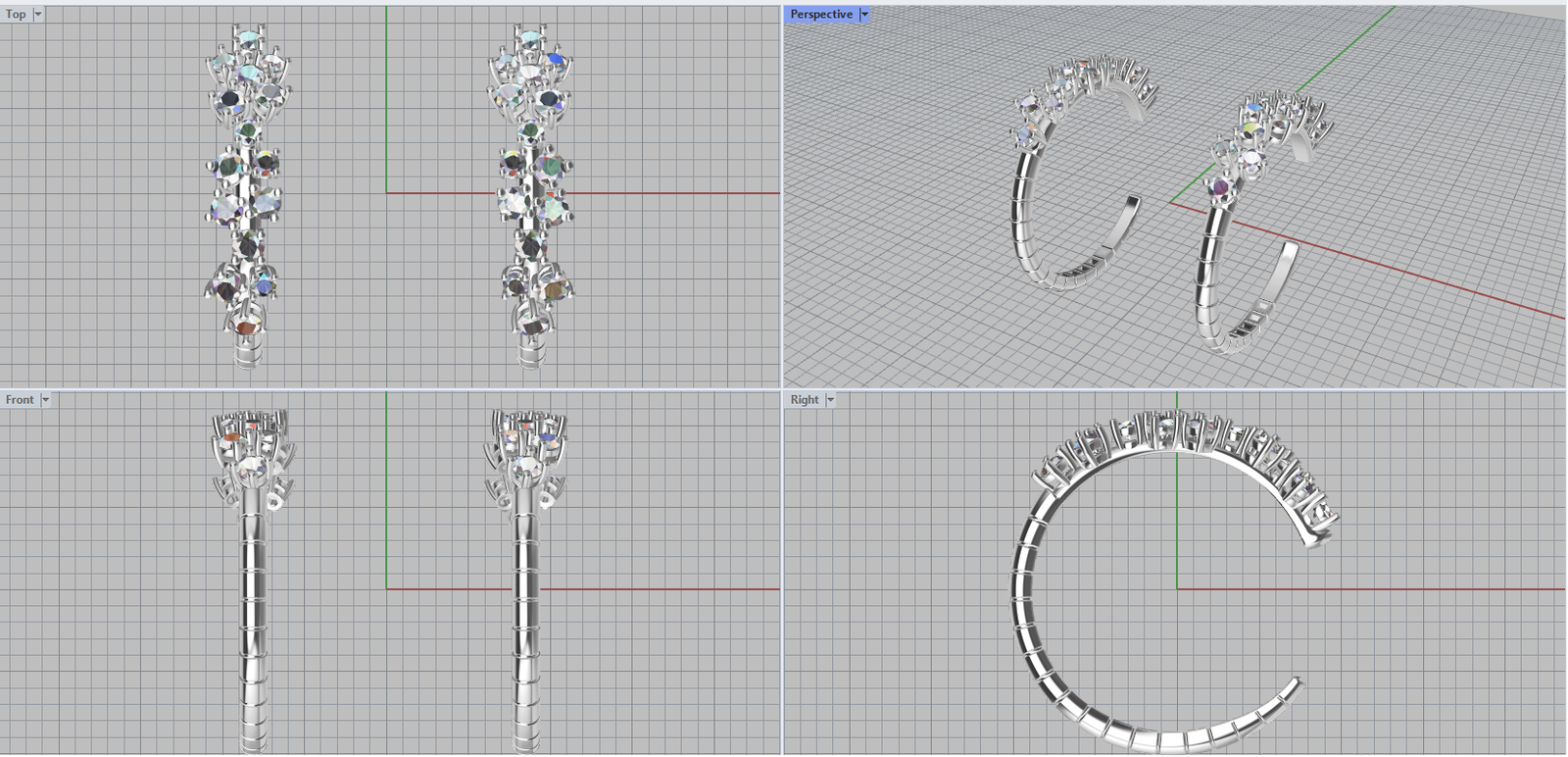Click the Right viewport title label
The image size is (1568, 757).
tap(805, 400)
